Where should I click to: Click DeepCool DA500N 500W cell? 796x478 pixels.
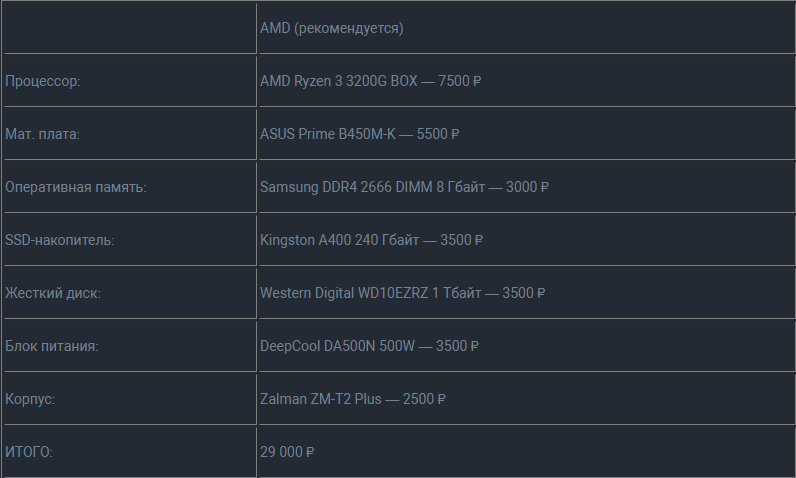(526, 346)
